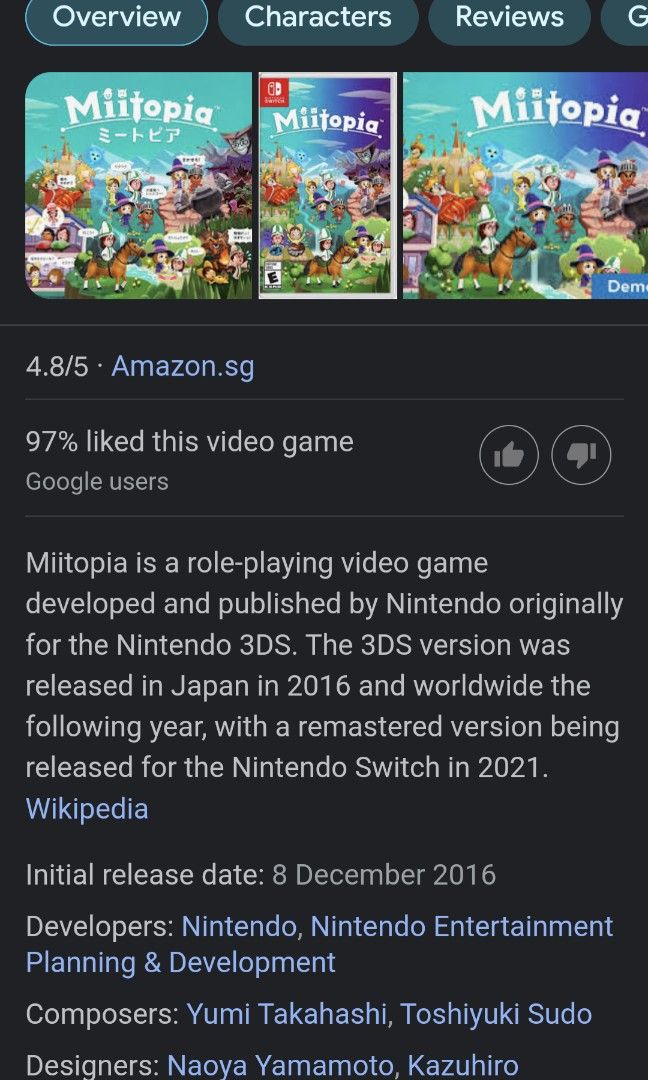This screenshot has width=648, height=1080.
Task: Switch to the Reviews tab
Action: [x=509, y=17]
